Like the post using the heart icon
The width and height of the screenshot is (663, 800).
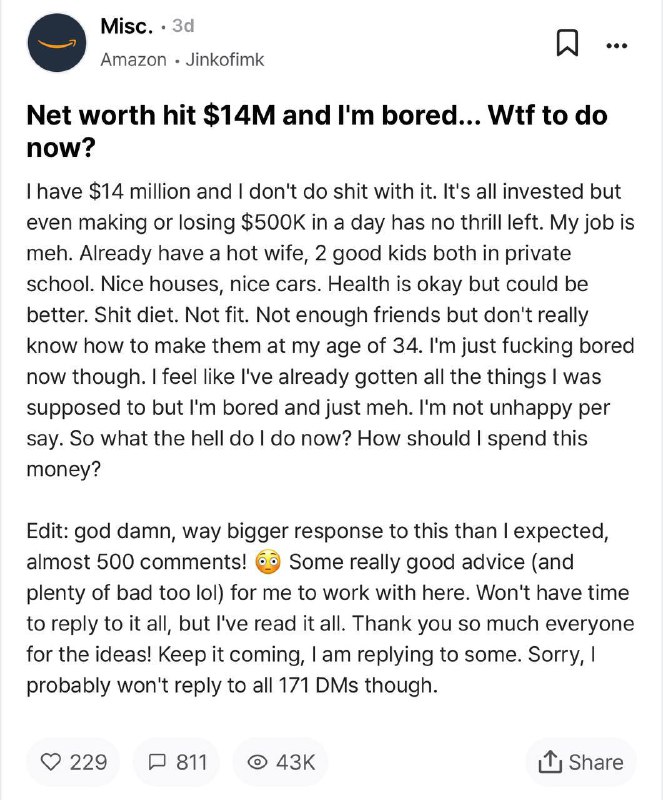(x=50, y=762)
